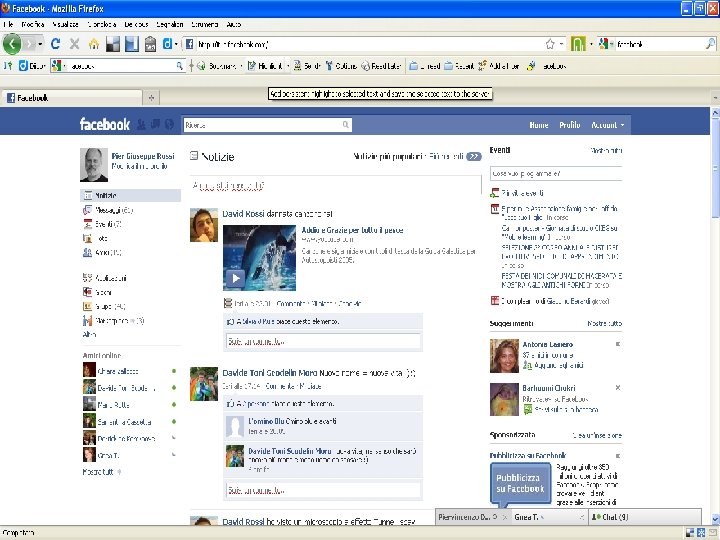The image size is (720, 540).
Task: Click the Options toolbar button
Action: point(341,66)
